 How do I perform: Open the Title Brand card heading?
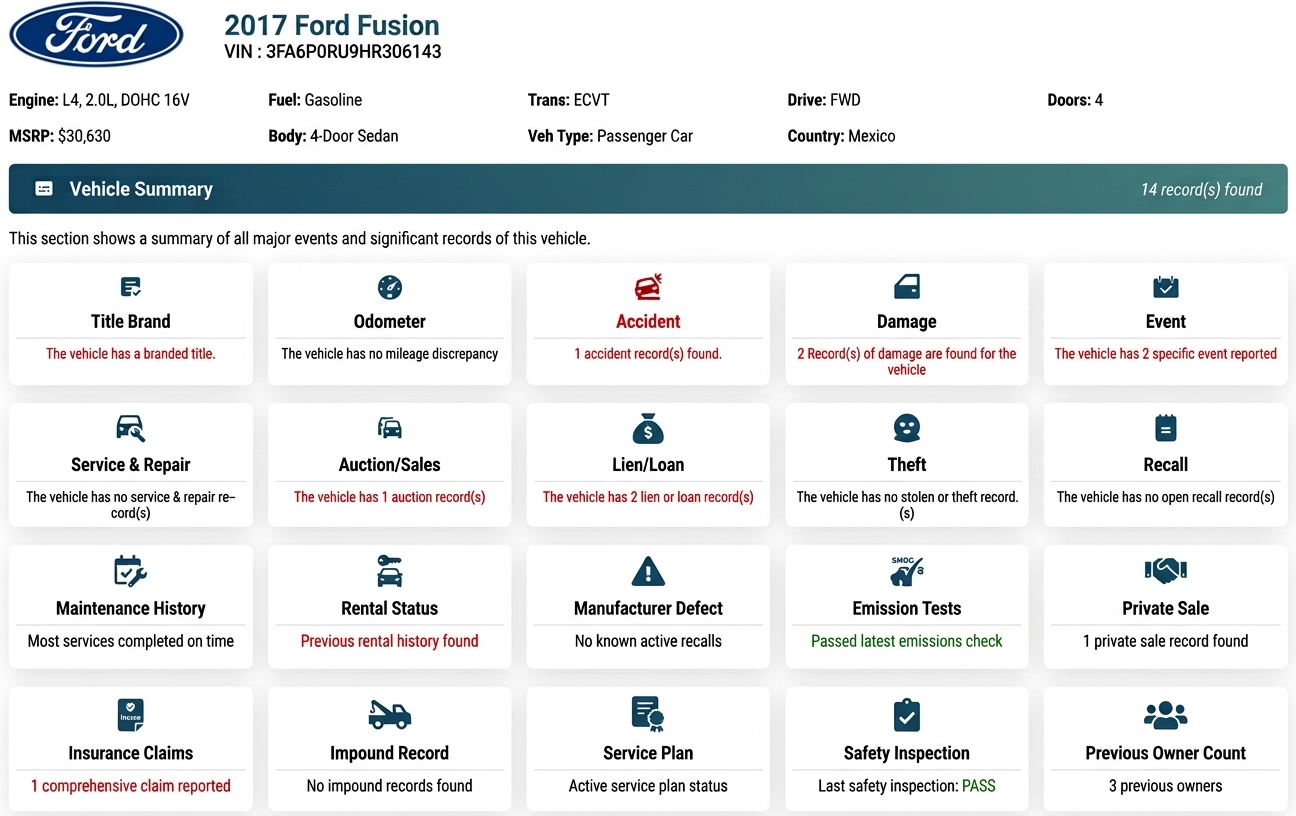[x=131, y=321]
